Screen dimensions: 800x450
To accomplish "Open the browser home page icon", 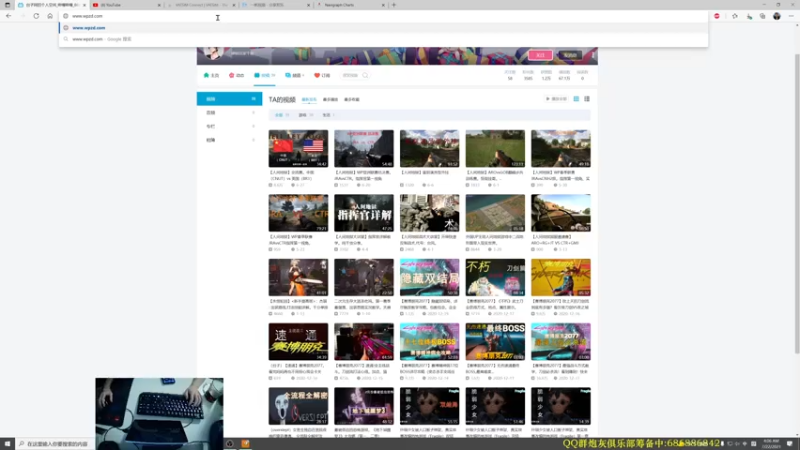I will (x=50, y=16).
